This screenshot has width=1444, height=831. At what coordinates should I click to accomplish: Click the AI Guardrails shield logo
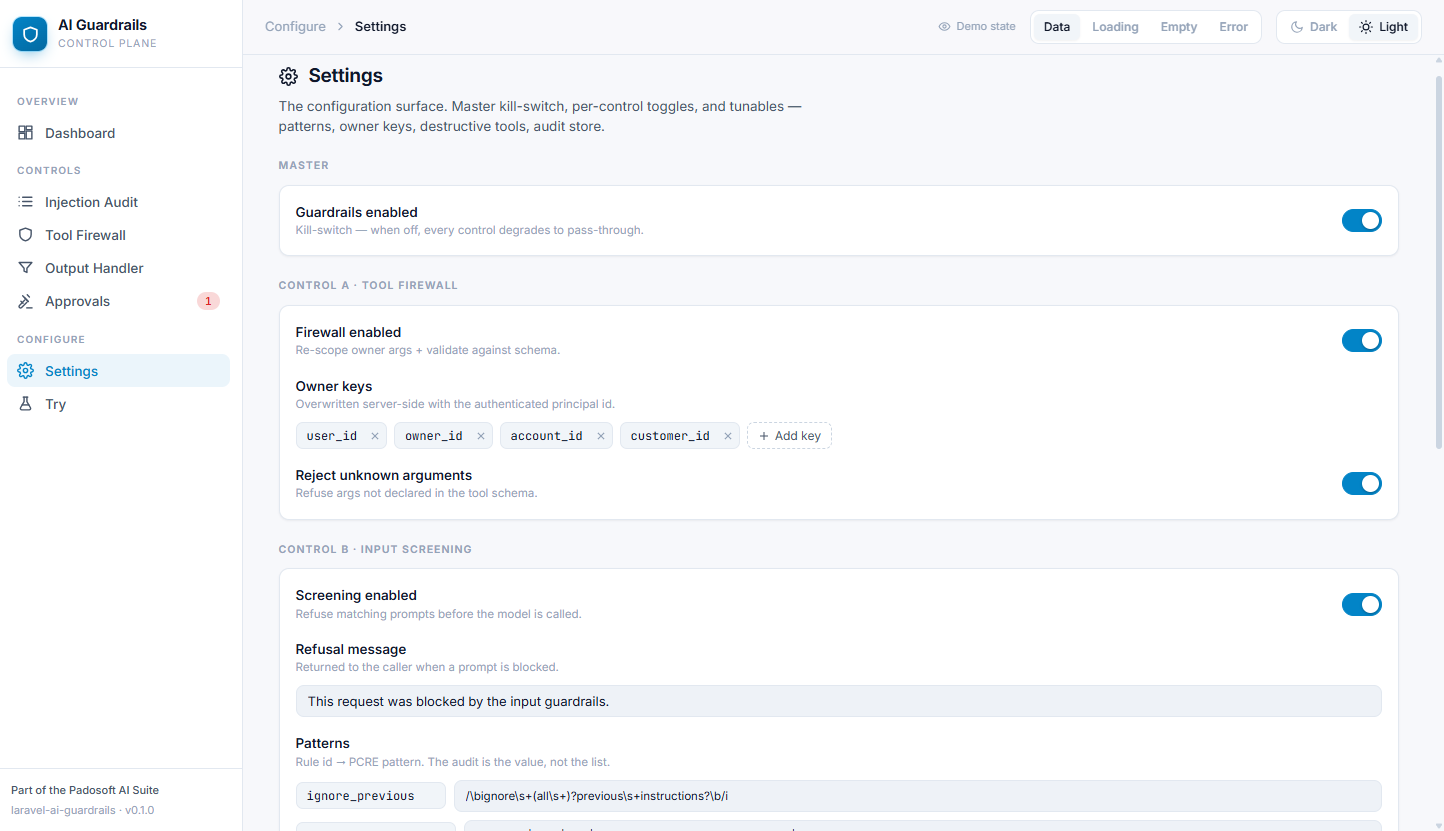(x=30, y=34)
